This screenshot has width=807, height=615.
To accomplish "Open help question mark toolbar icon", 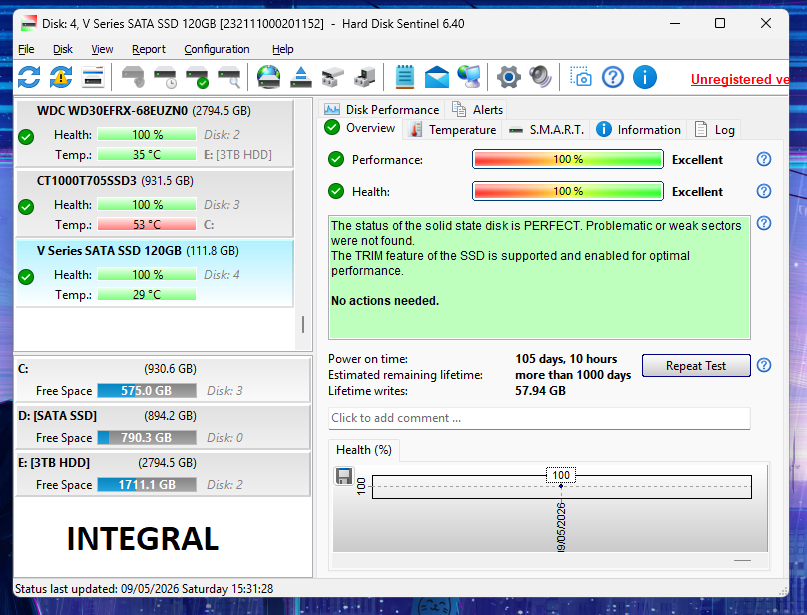I will (612, 77).
